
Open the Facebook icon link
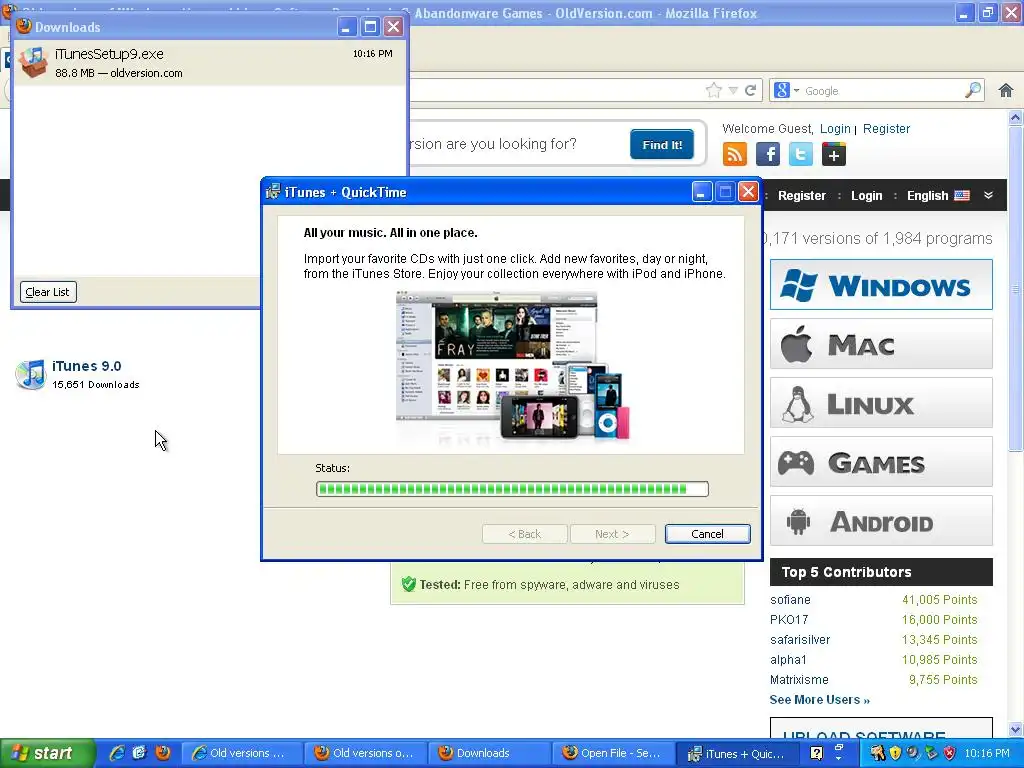tap(768, 155)
